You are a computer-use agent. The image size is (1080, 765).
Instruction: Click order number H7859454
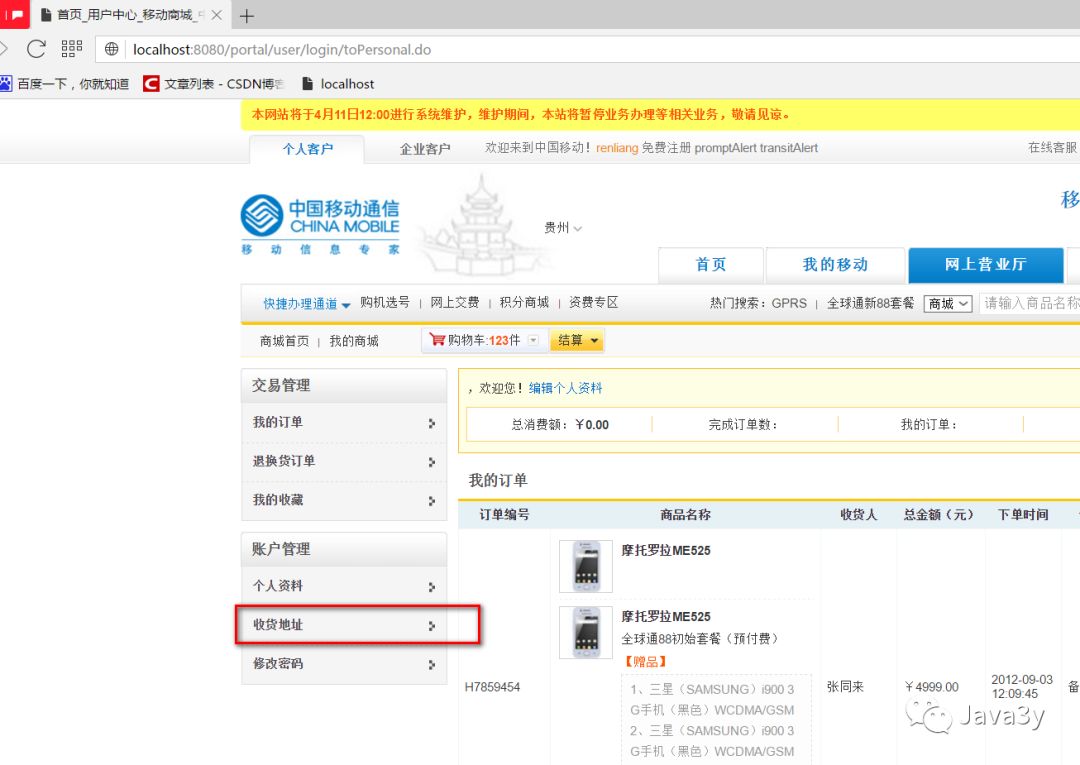[x=492, y=687]
